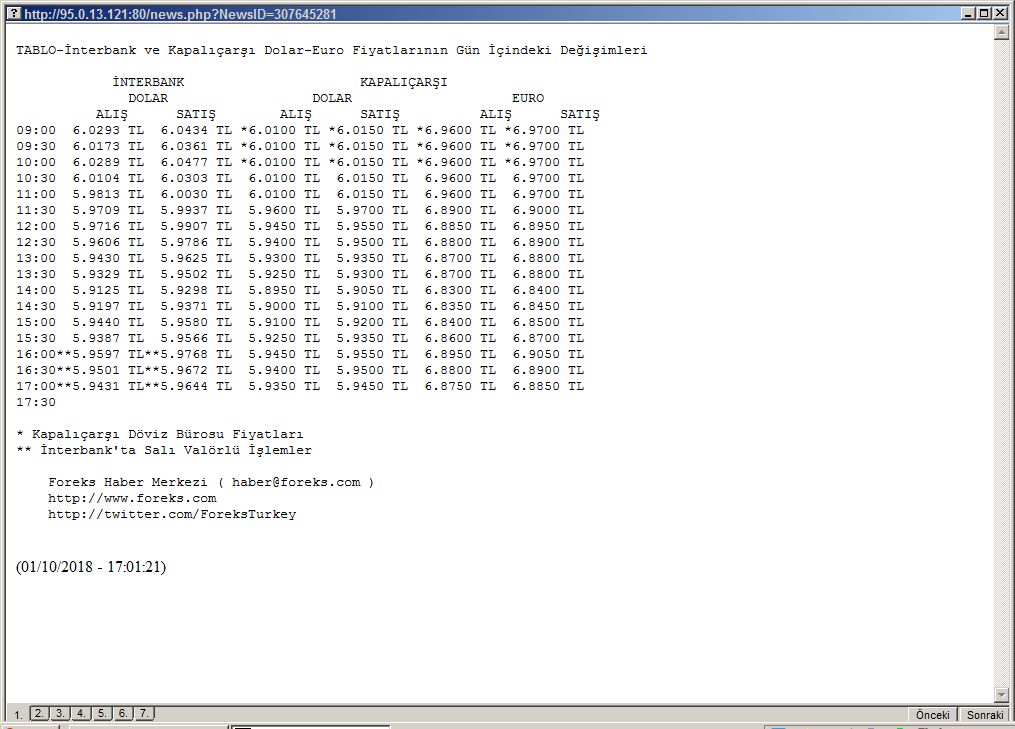Image resolution: width=1015 pixels, height=729 pixels.
Task: Click the http://www.foreks.com text
Action: 132,499
